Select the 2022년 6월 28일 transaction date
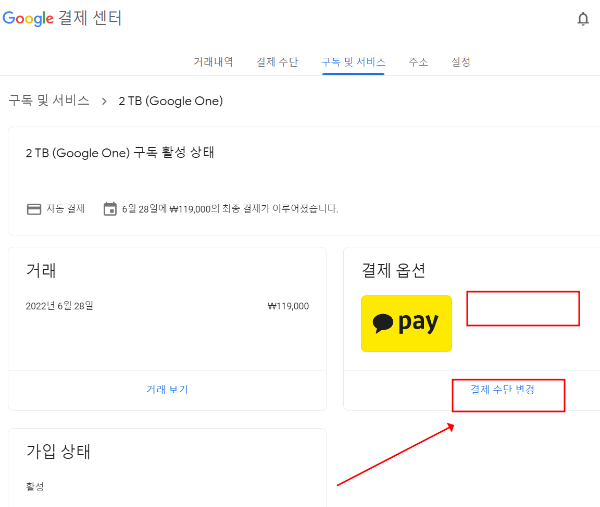The width and height of the screenshot is (600, 507). click(59, 306)
